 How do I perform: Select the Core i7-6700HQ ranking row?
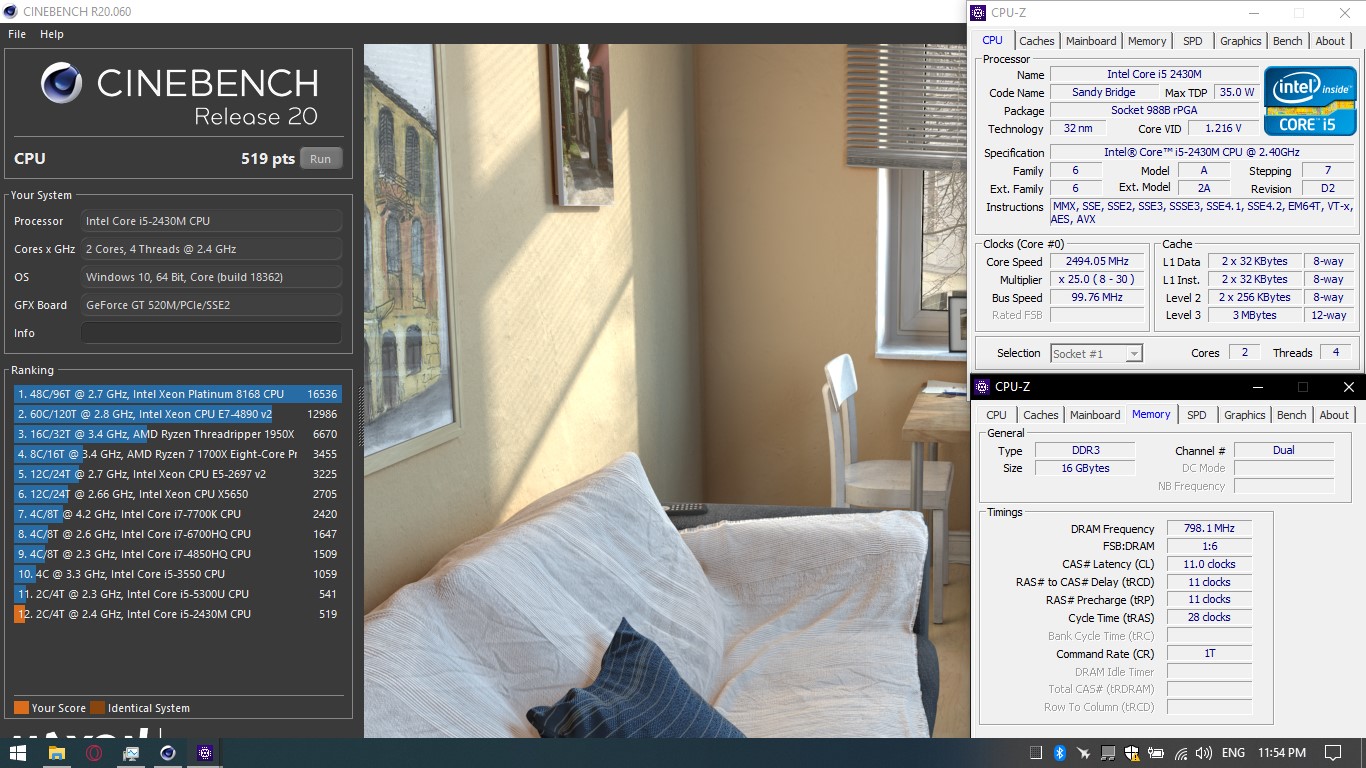[x=177, y=534]
